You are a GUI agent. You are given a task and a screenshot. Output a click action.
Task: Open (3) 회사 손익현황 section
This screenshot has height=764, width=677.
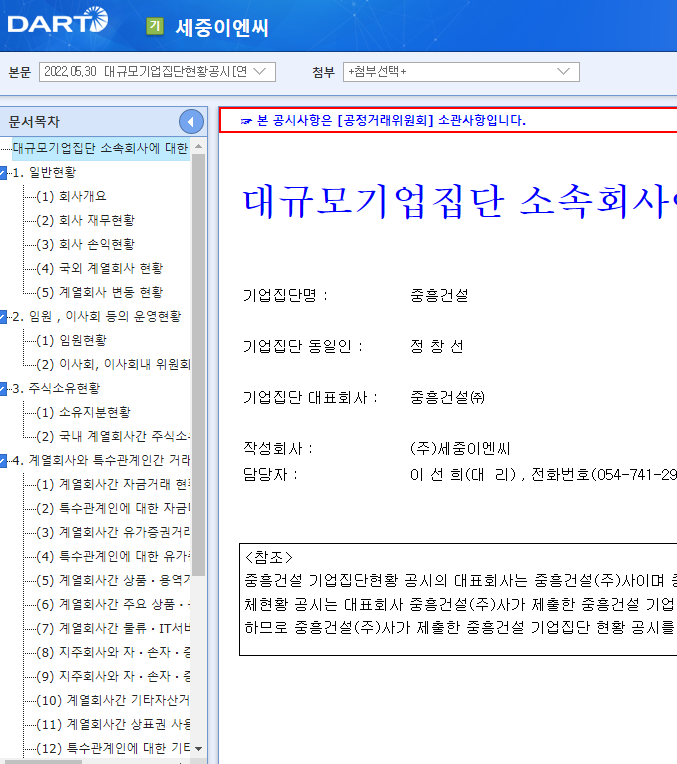(85, 244)
